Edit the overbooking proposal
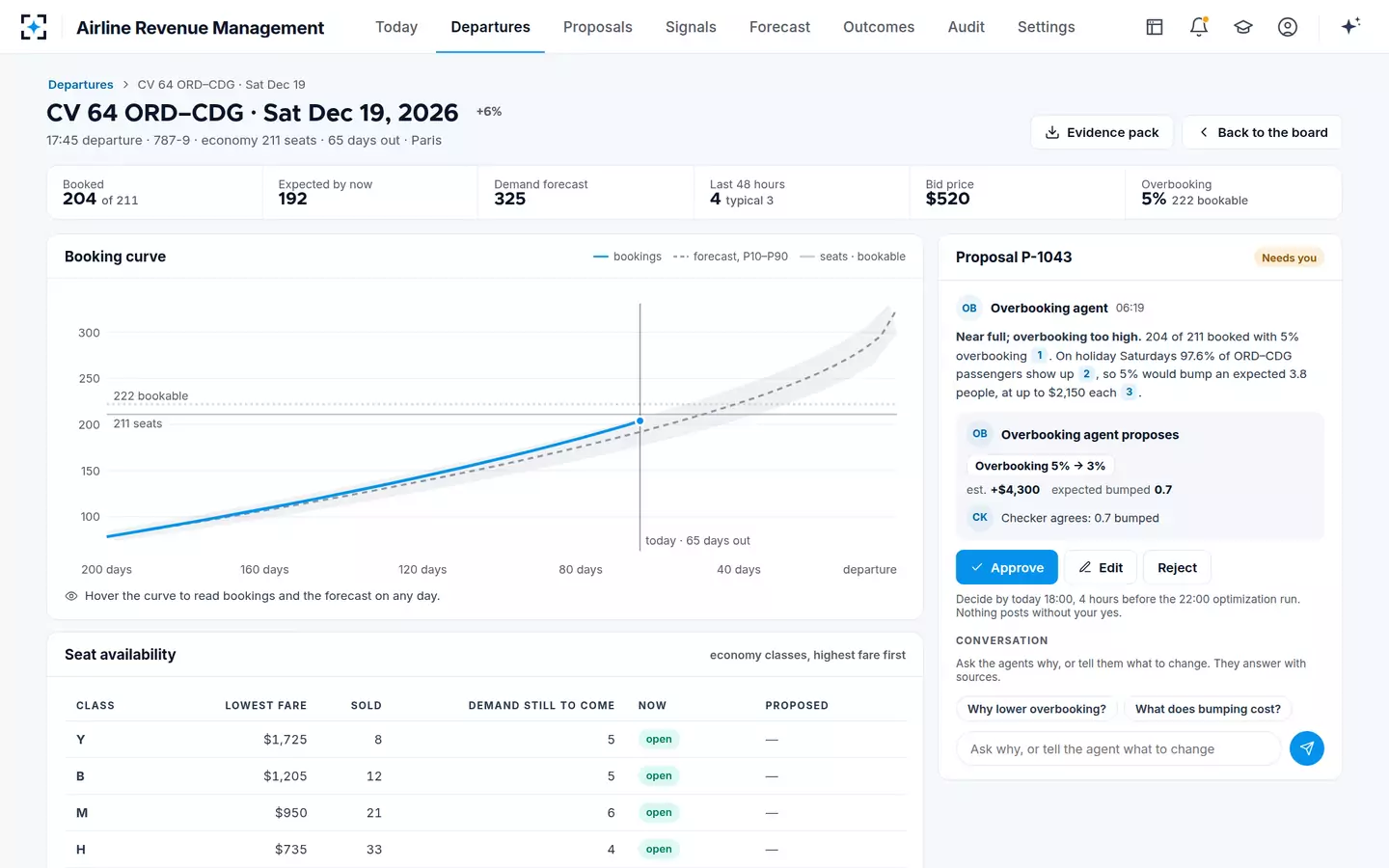This screenshot has height=868, width=1389. (1101, 567)
